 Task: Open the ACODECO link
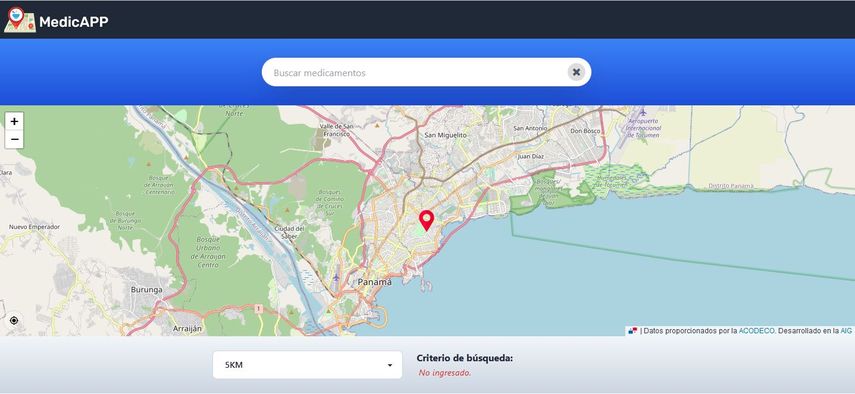756,331
